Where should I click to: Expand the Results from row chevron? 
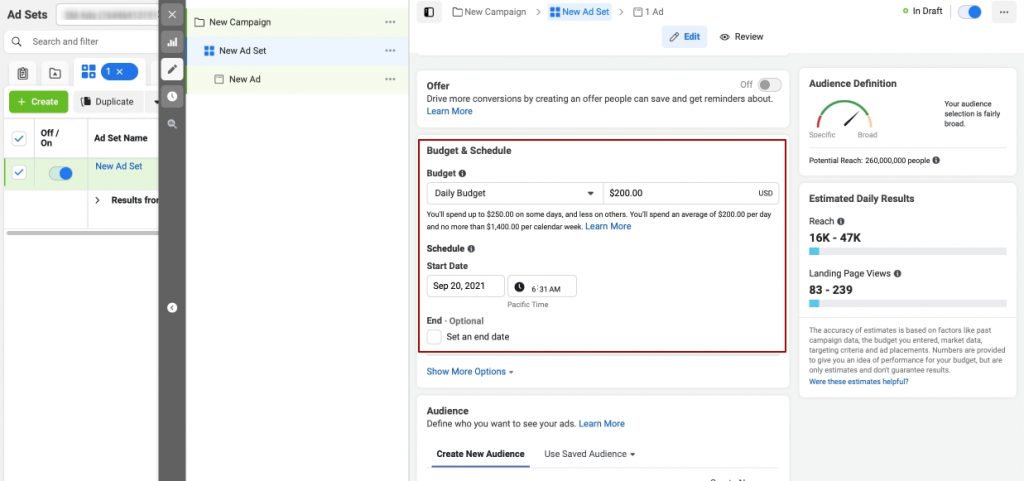(x=98, y=200)
